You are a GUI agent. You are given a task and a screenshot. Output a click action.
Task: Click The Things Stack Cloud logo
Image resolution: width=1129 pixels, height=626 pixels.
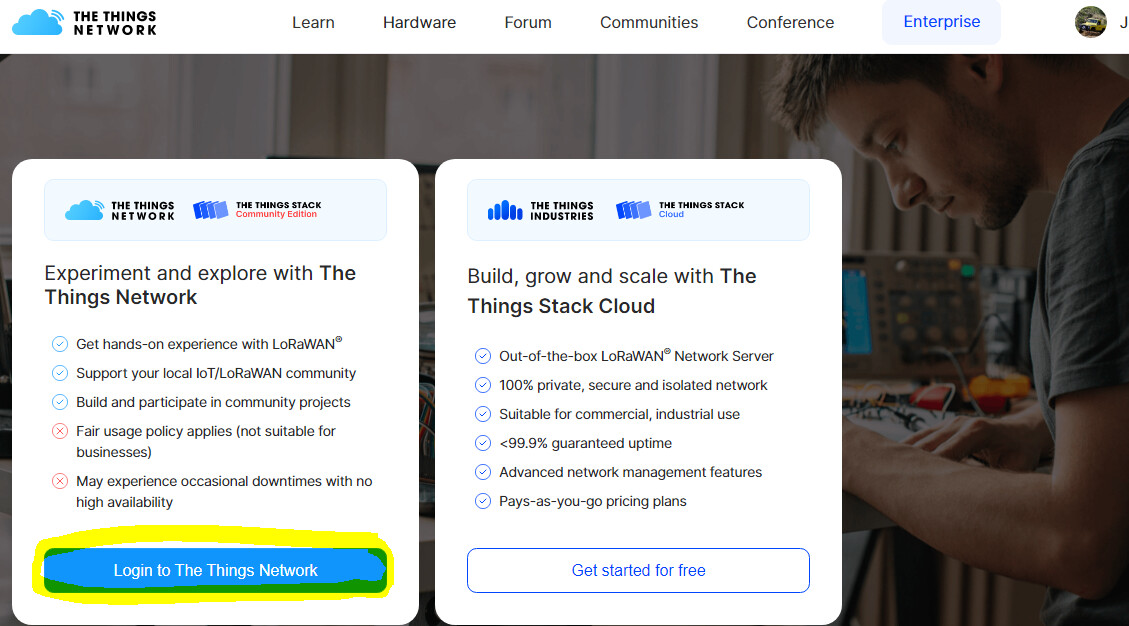tap(680, 210)
